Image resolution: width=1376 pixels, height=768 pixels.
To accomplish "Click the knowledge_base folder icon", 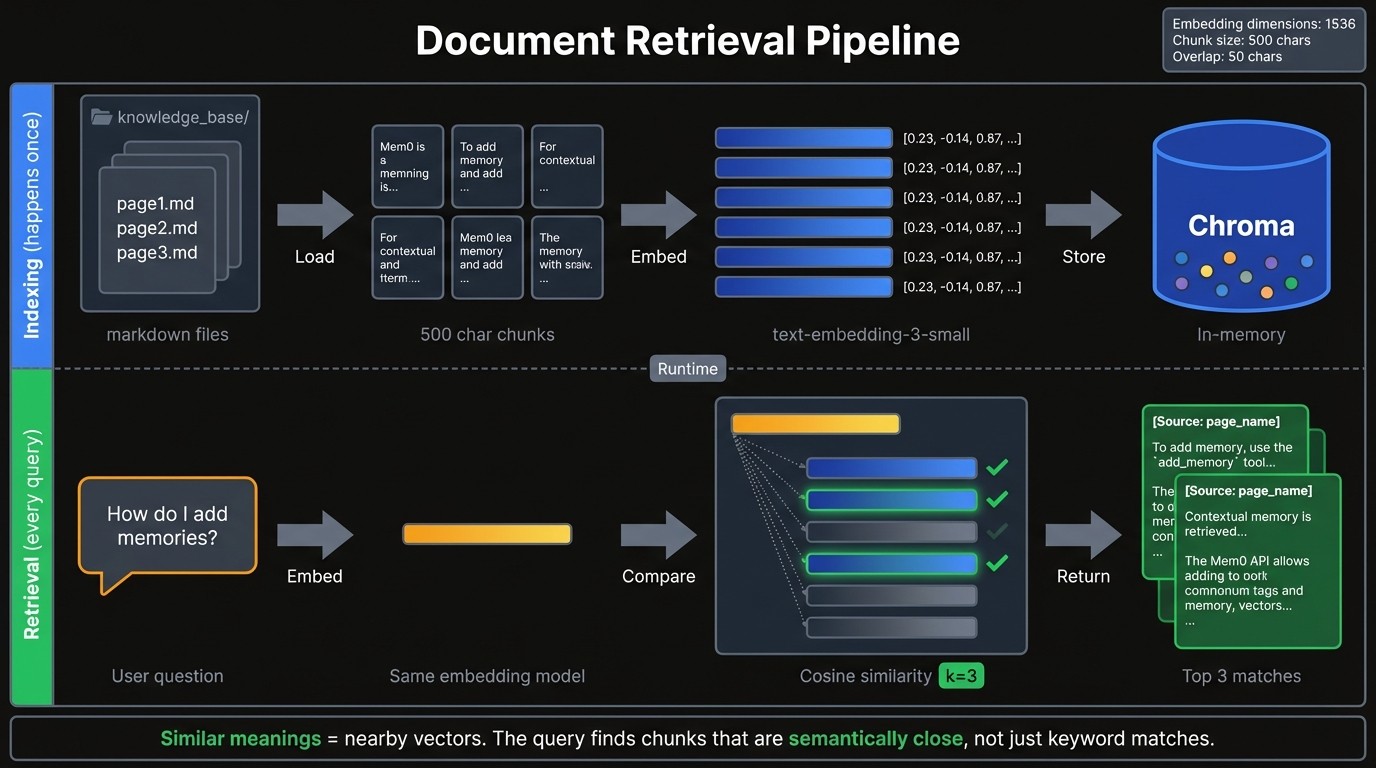I will [x=101, y=116].
